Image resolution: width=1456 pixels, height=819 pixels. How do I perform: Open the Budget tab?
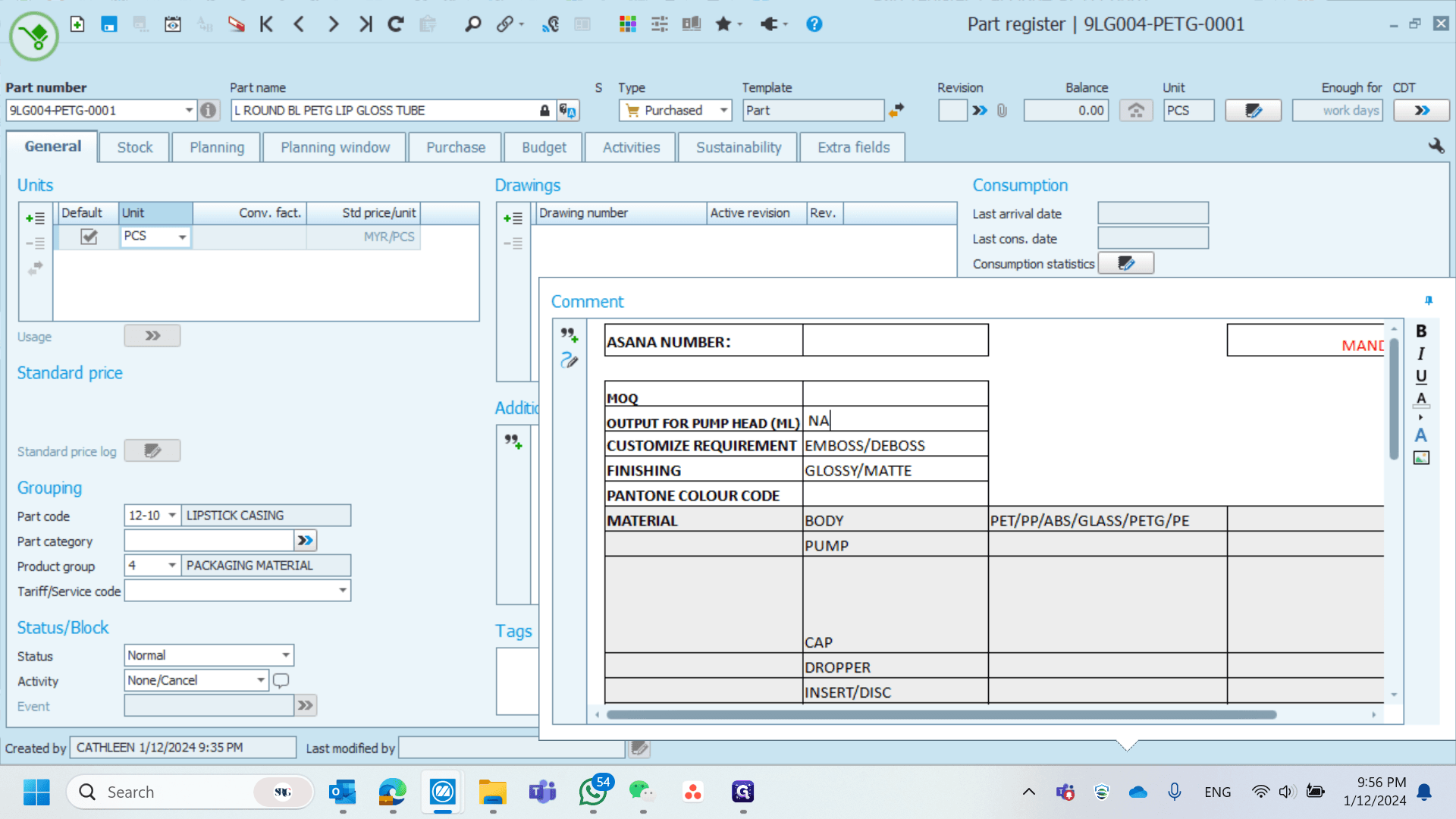click(x=544, y=147)
